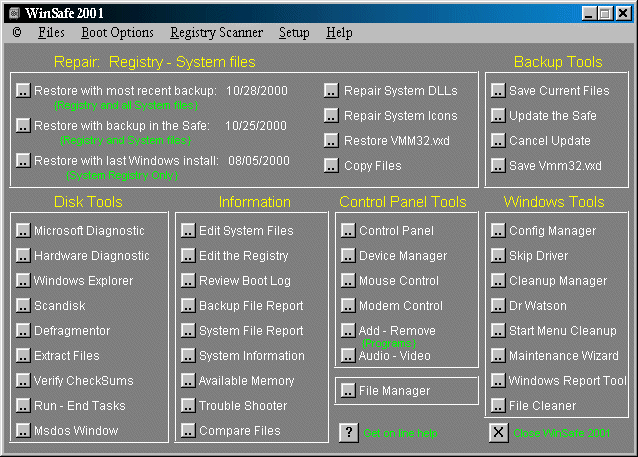Image resolution: width=638 pixels, height=457 pixels.
Task: Click the Save Vmm32.vxd button
Action: point(498,166)
